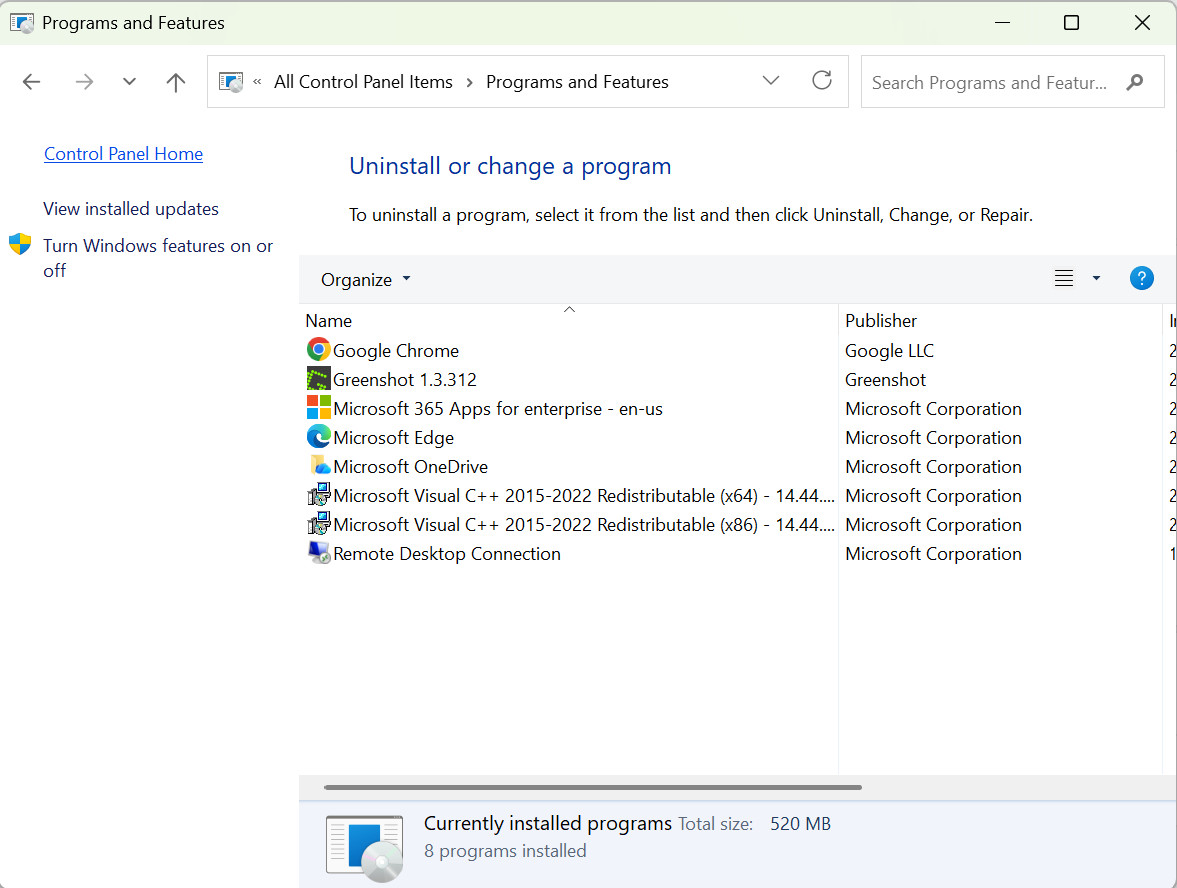Screen dimensions: 1177x888
Task: Select Microsoft 365 Apps for enterprise - en-us
Action: [x=498, y=409]
